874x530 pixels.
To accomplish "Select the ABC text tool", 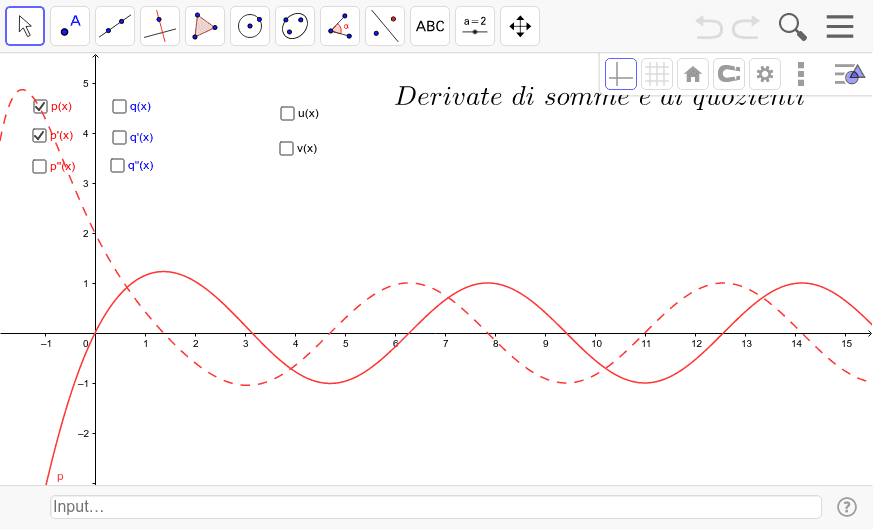I will (430, 26).
